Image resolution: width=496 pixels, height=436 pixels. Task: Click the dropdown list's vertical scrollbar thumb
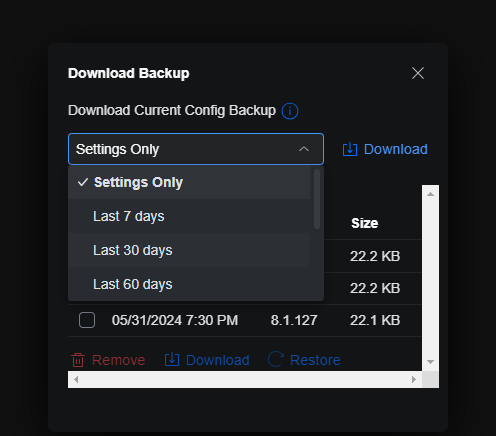[x=317, y=199]
